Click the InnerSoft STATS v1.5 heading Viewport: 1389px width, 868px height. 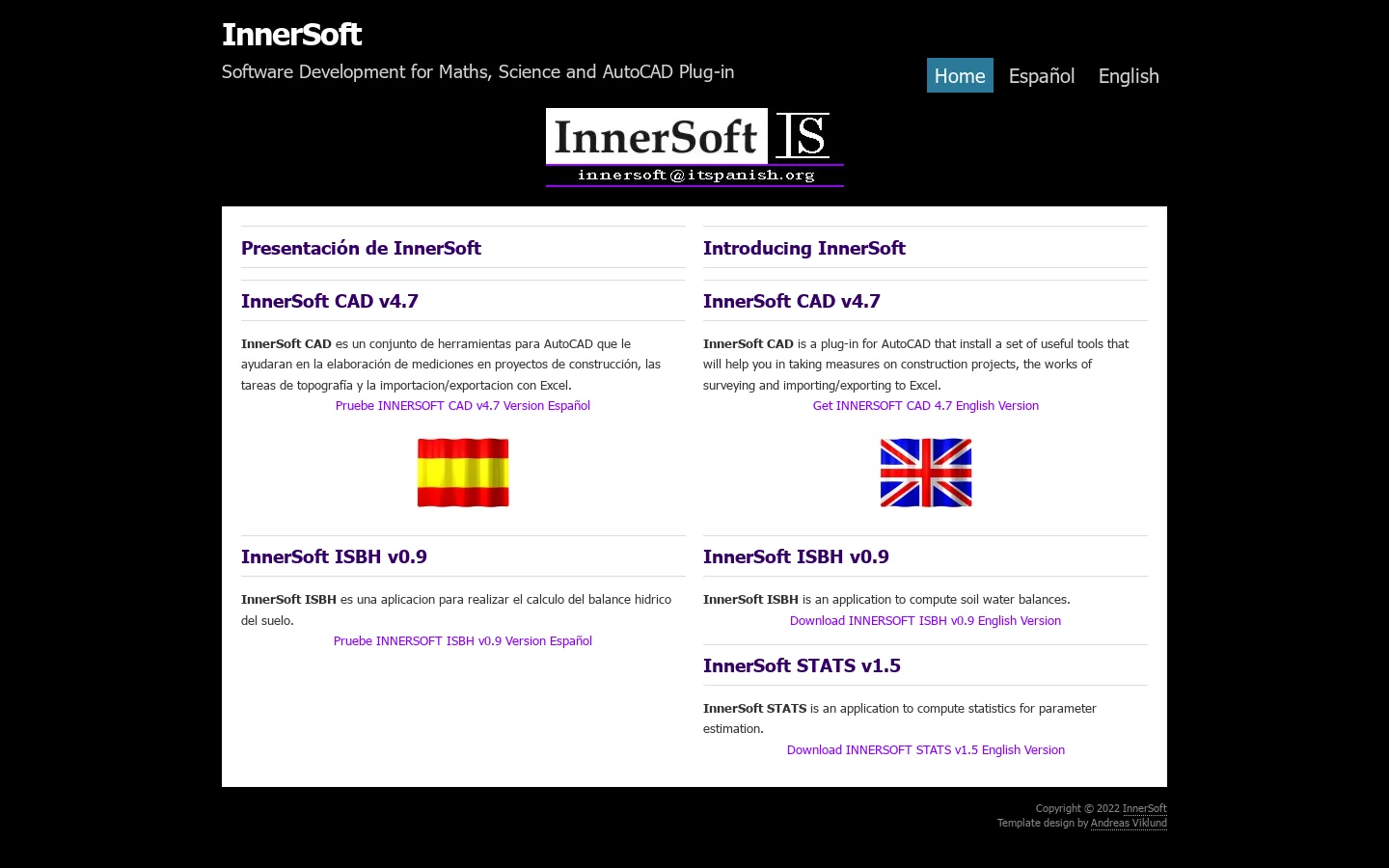(x=802, y=665)
